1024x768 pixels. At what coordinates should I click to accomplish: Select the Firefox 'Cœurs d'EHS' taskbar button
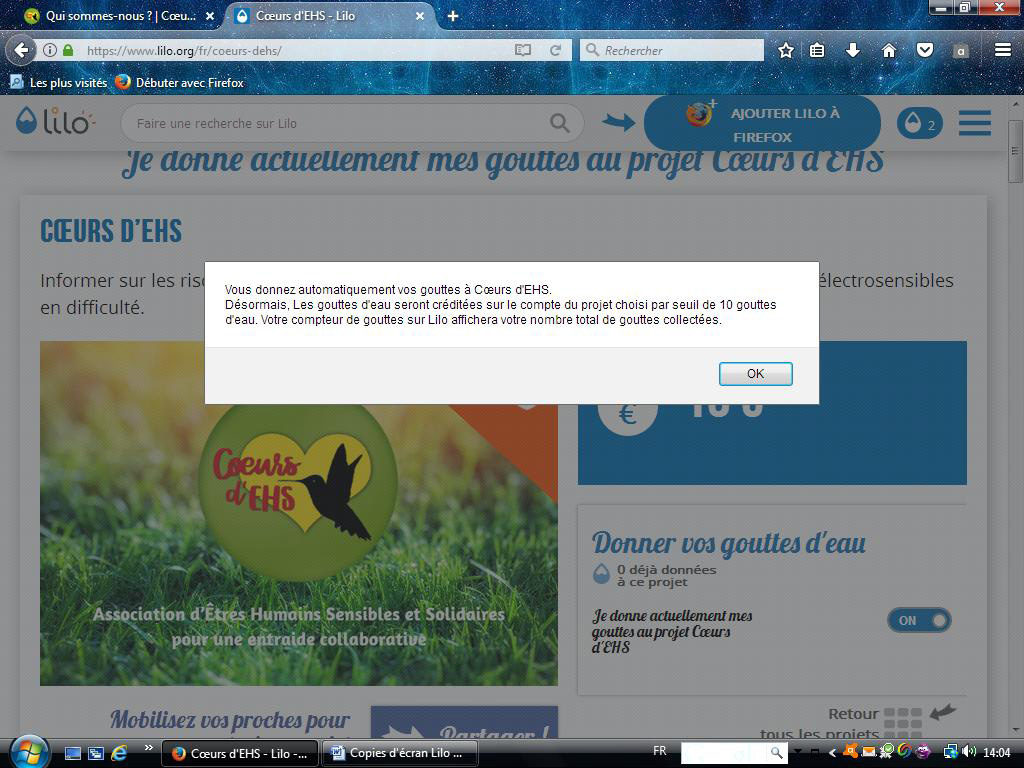click(240, 754)
